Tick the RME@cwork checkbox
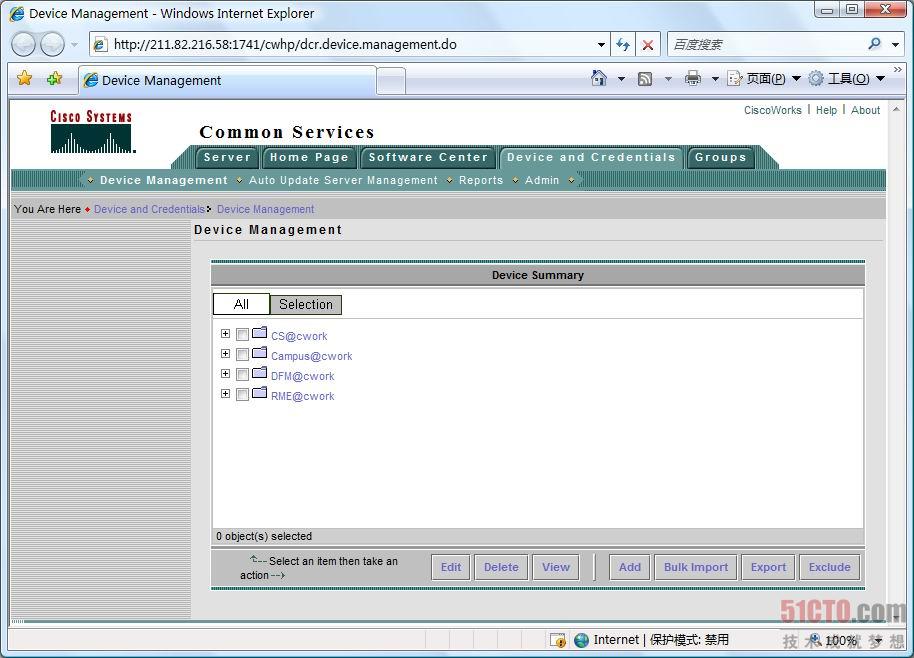Screen dimensions: 914x658 pyautogui.click(x=242, y=395)
